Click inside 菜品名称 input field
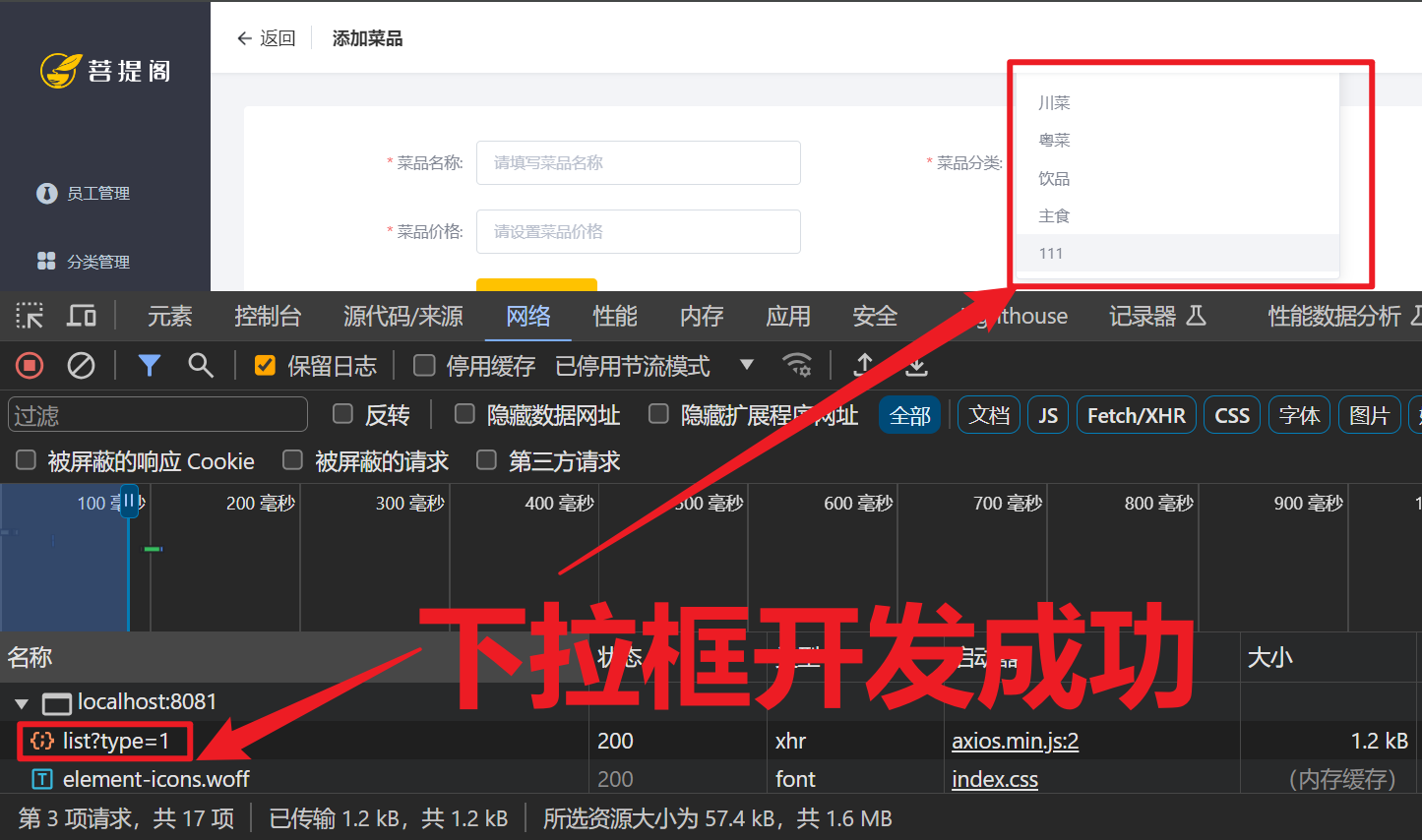The width and height of the screenshot is (1422, 840). [639, 162]
